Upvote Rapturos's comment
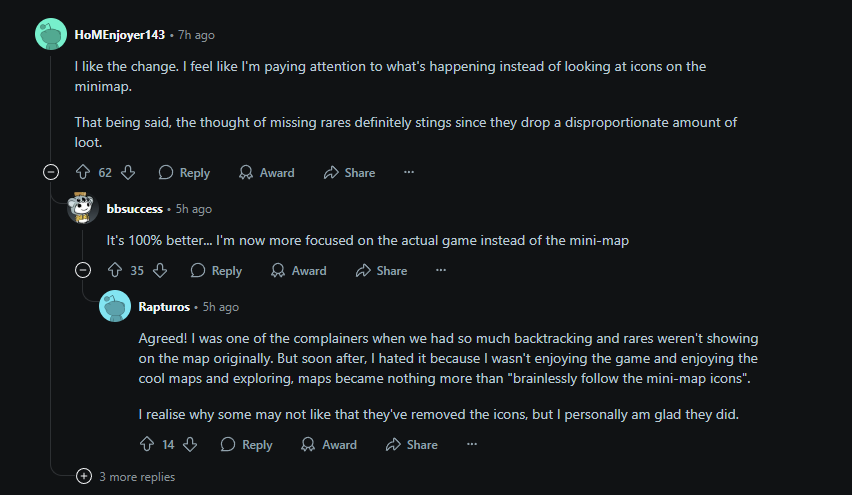 pyautogui.click(x=147, y=444)
